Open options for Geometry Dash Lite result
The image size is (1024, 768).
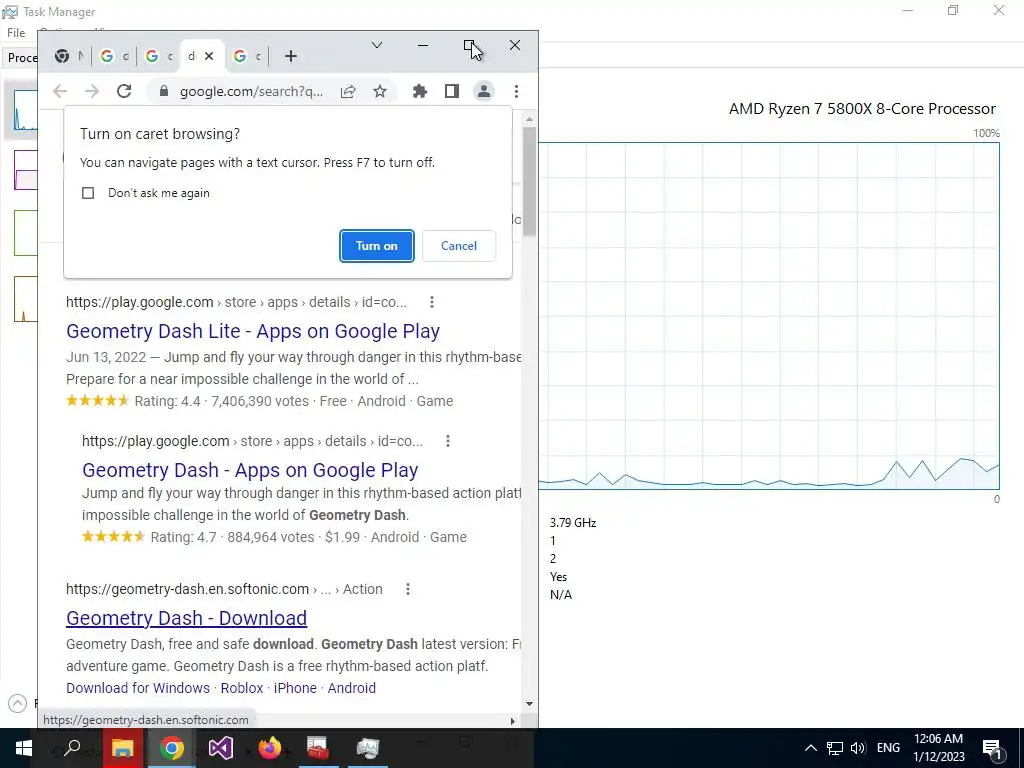pos(432,302)
